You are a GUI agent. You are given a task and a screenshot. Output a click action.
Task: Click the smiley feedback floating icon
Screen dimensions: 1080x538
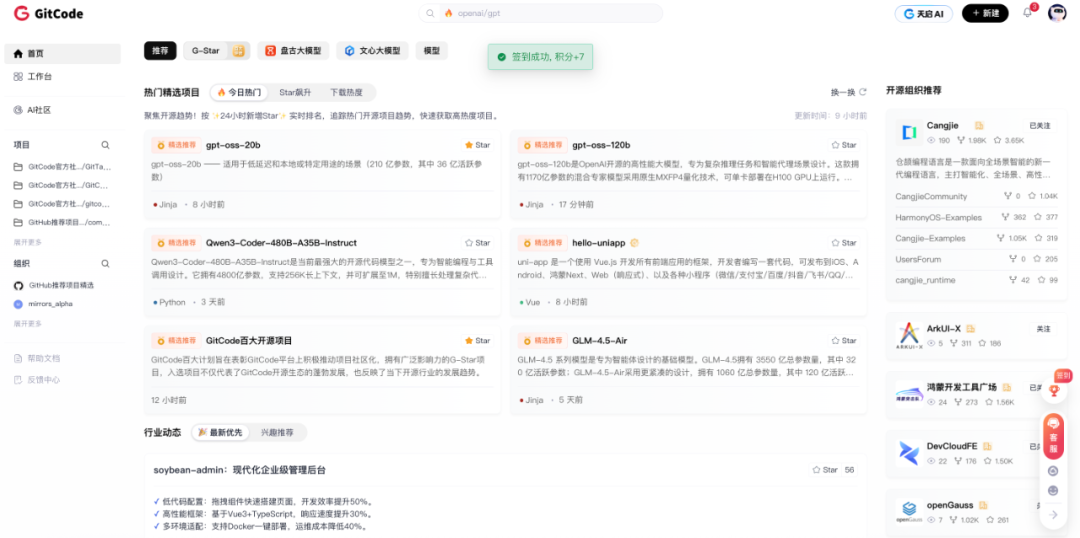1053,491
